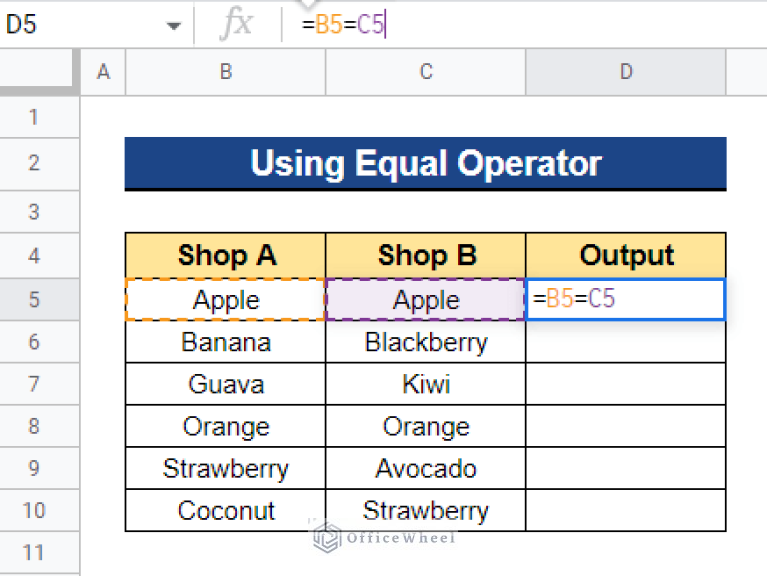Select row 6 header
Image resolution: width=767 pixels, height=576 pixels.
(x=39, y=342)
